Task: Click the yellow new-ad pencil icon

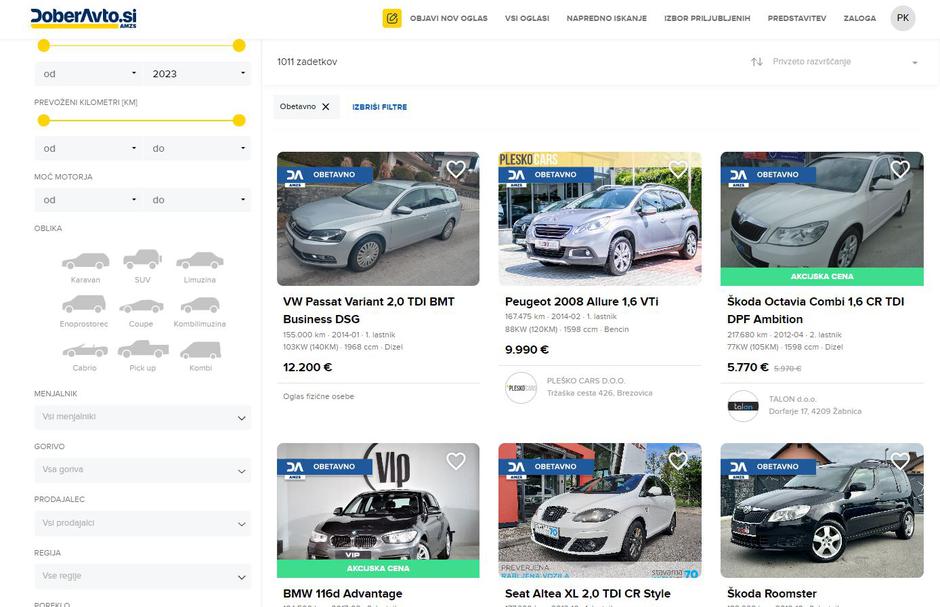Action: click(392, 18)
